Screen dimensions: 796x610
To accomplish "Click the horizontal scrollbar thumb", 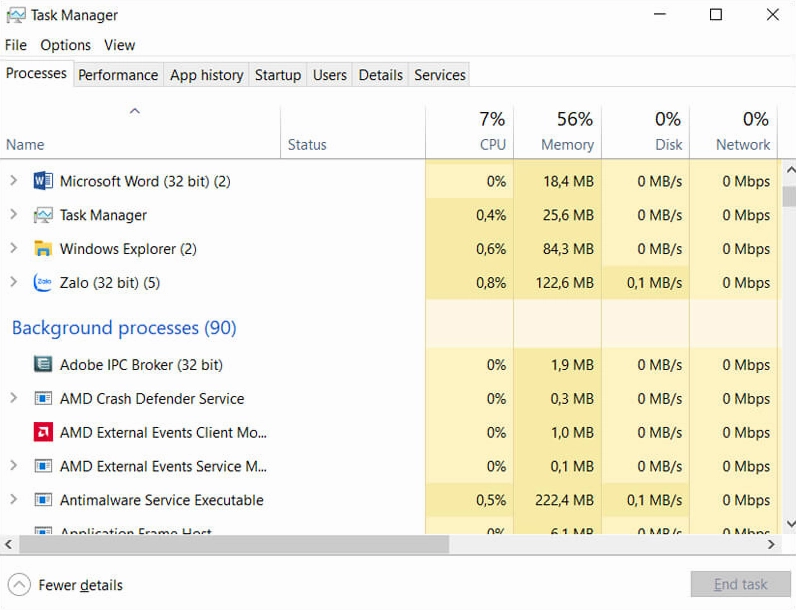I will point(234,544).
